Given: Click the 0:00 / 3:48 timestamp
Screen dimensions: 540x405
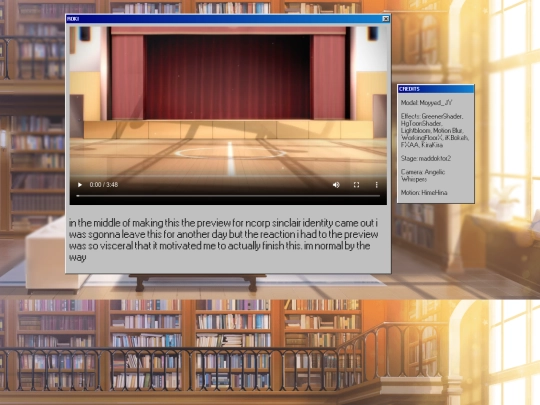Looking at the screenshot, I should tap(104, 185).
